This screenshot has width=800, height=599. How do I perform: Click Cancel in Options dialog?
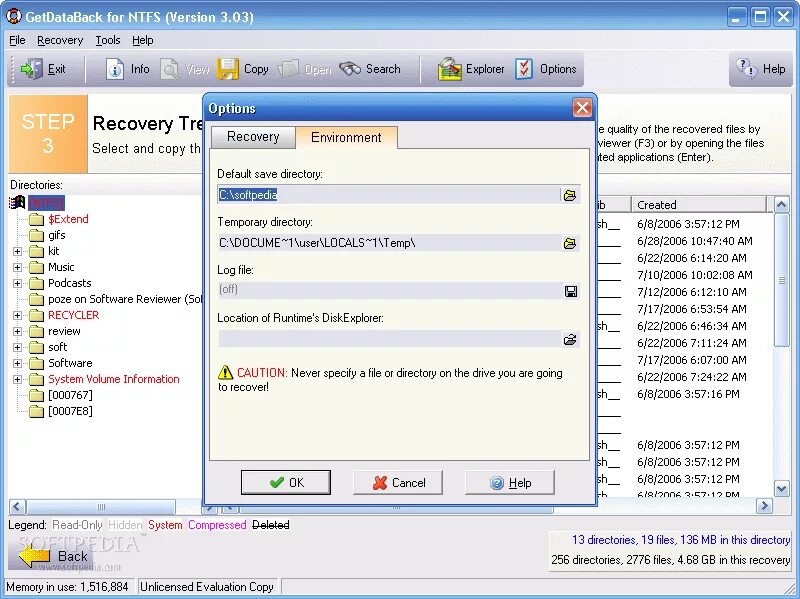point(398,483)
